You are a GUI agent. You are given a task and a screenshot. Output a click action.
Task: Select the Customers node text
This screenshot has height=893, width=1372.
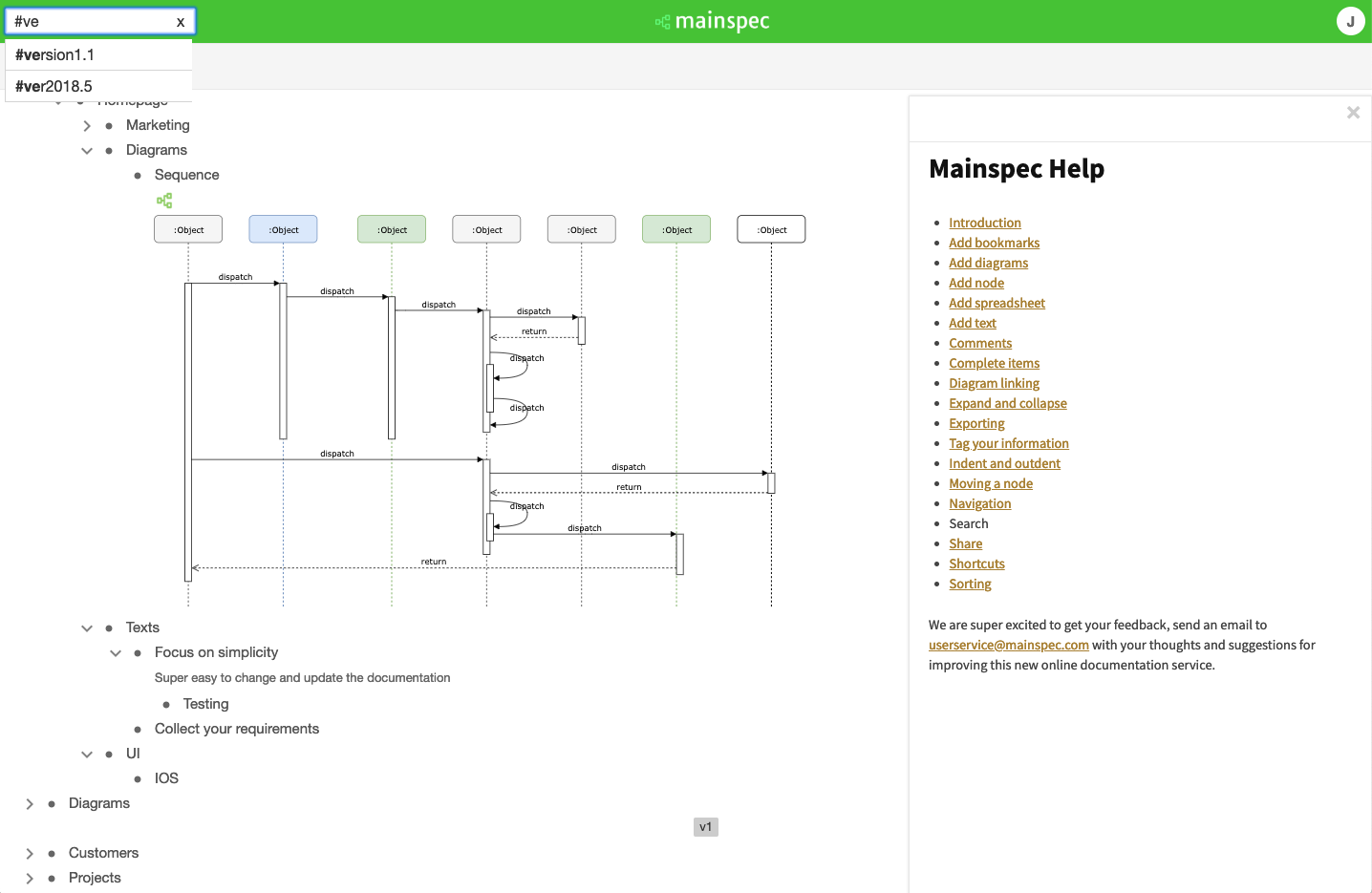click(x=103, y=853)
